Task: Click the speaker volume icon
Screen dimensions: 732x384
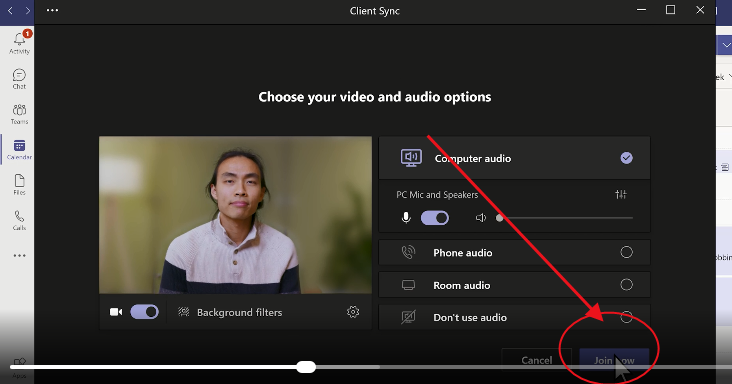Action: 480,217
